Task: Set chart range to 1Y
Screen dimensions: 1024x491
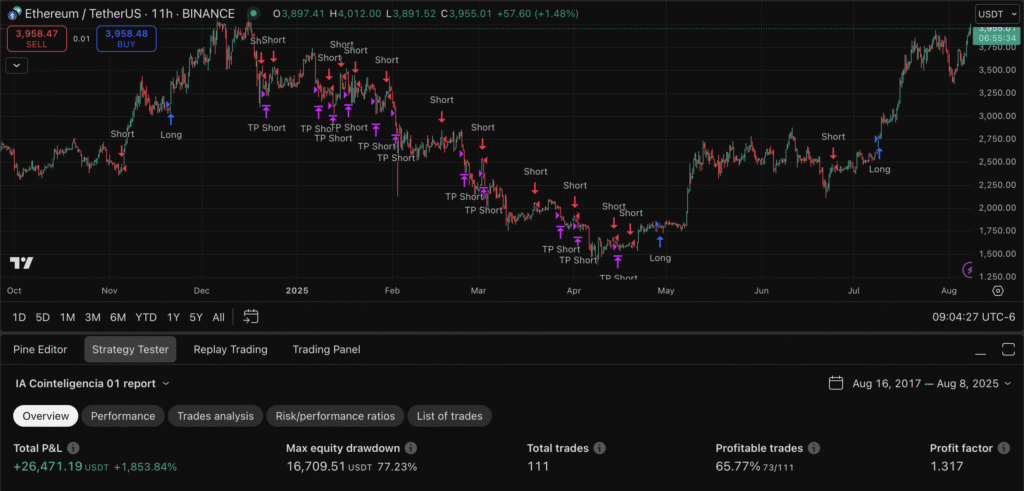Action: click(173, 317)
